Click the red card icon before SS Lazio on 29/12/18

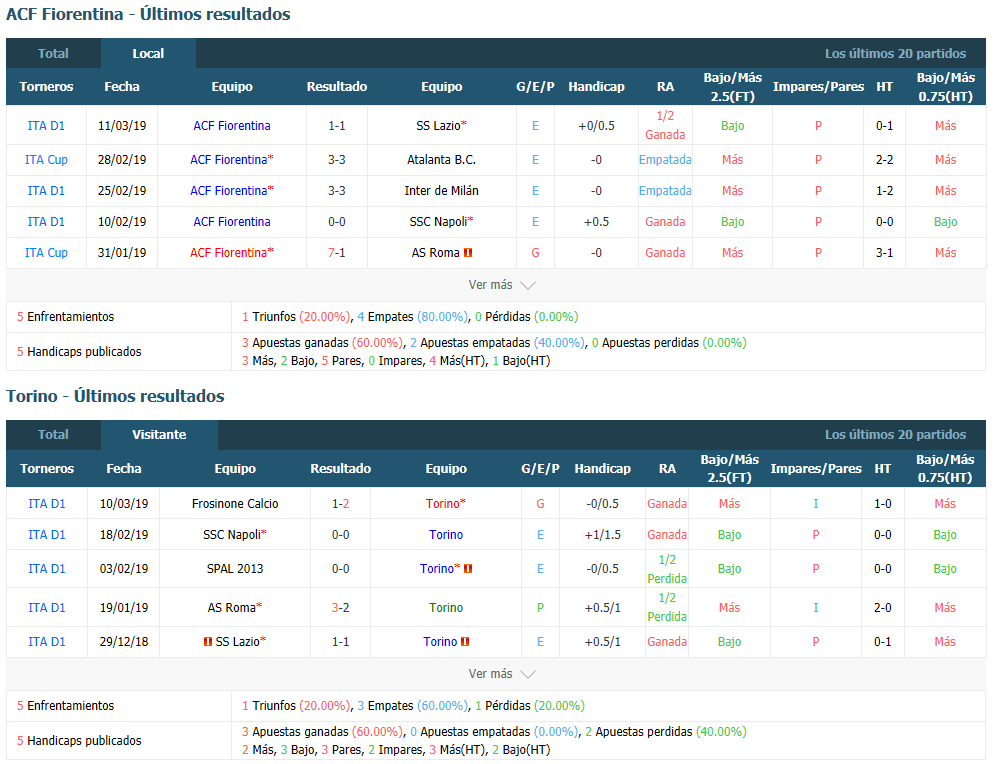coord(208,642)
